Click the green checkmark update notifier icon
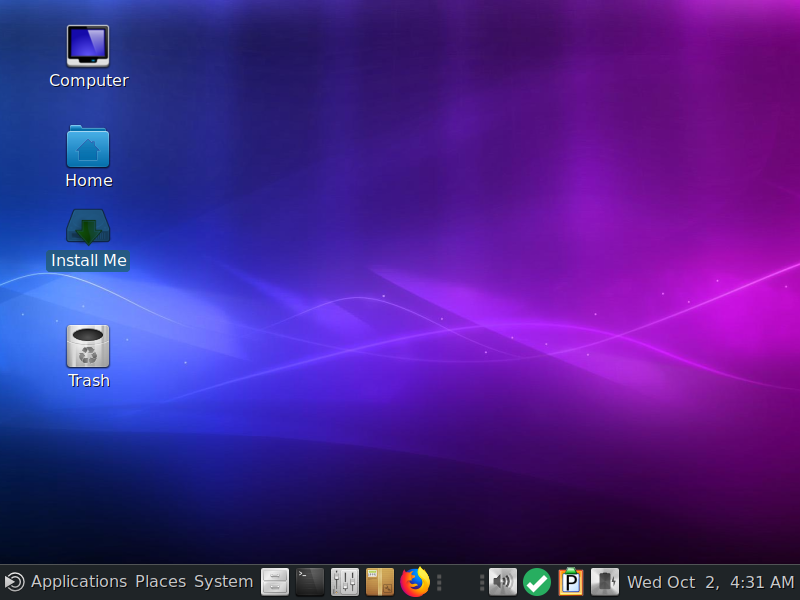 click(537, 582)
